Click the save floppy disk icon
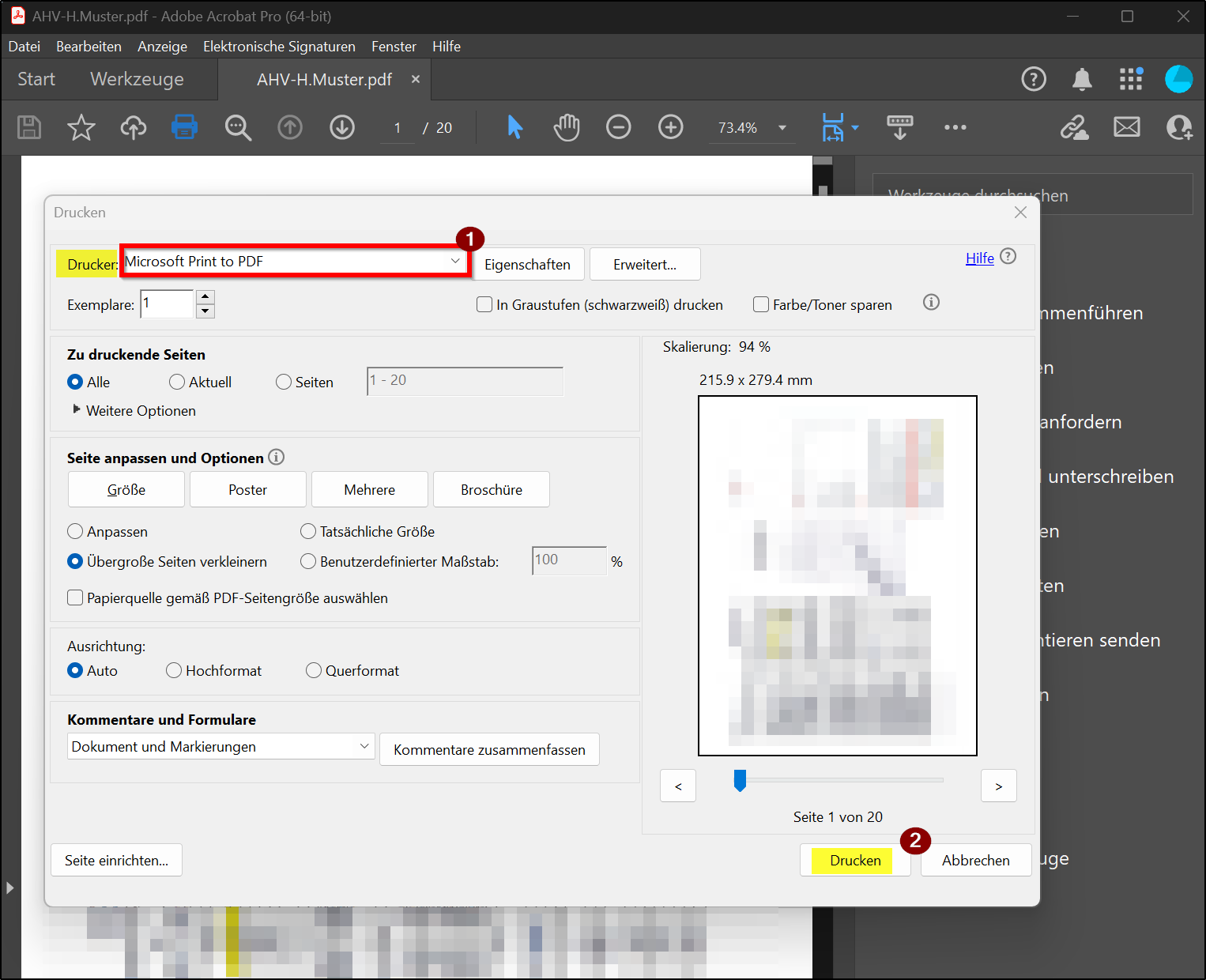This screenshot has height=980, width=1206. (29, 127)
